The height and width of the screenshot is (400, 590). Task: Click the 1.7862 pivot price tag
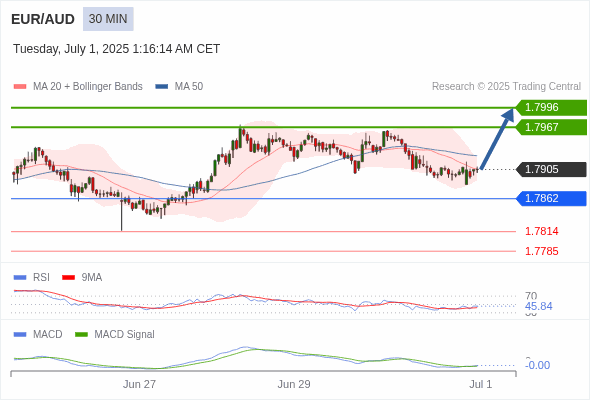point(551,198)
